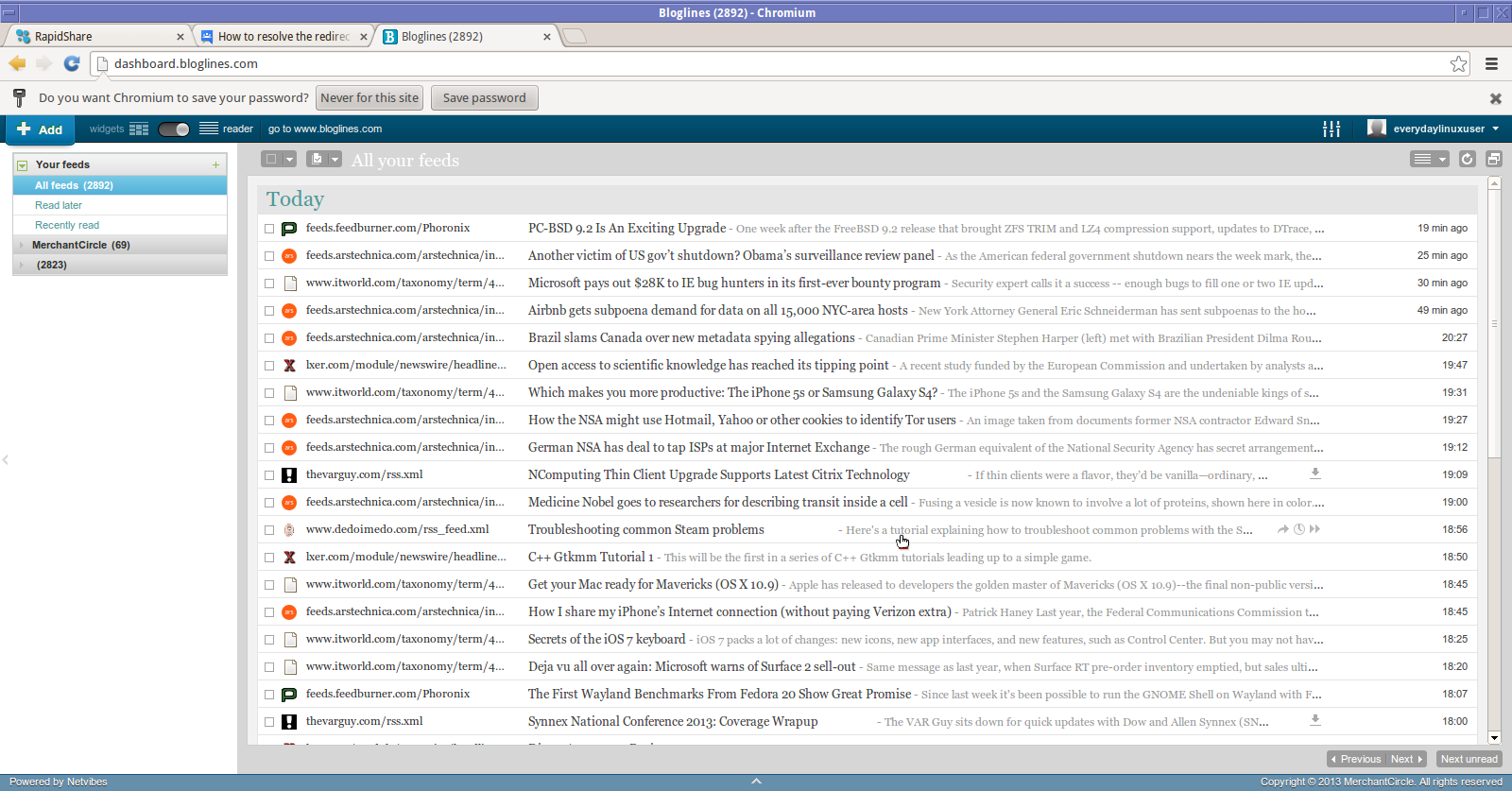The height and width of the screenshot is (791, 1512).
Task: Switch to the How to resolve the redirect tab
Action: 284,36
